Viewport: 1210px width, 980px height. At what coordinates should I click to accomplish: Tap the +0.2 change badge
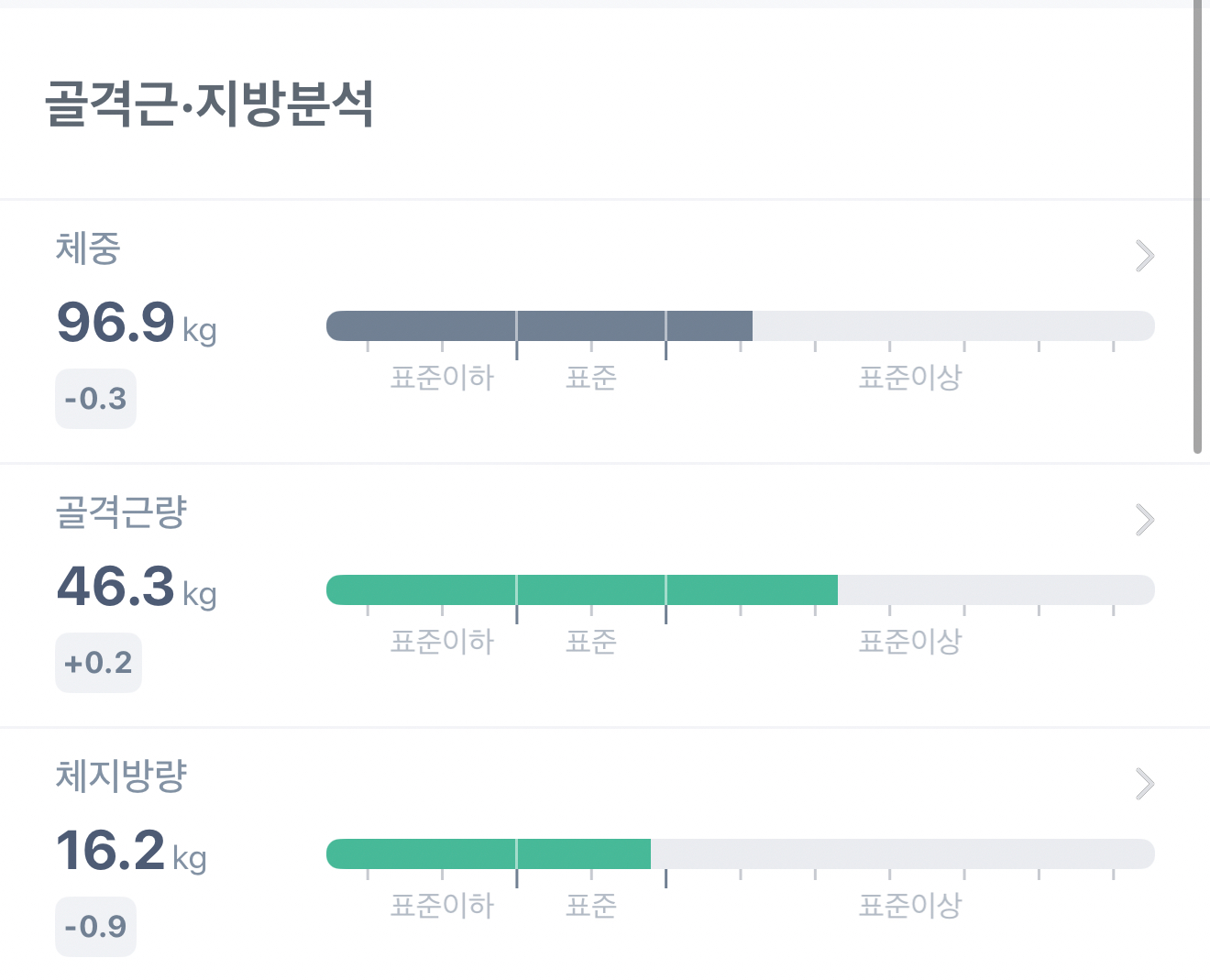(x=98, y=663)
